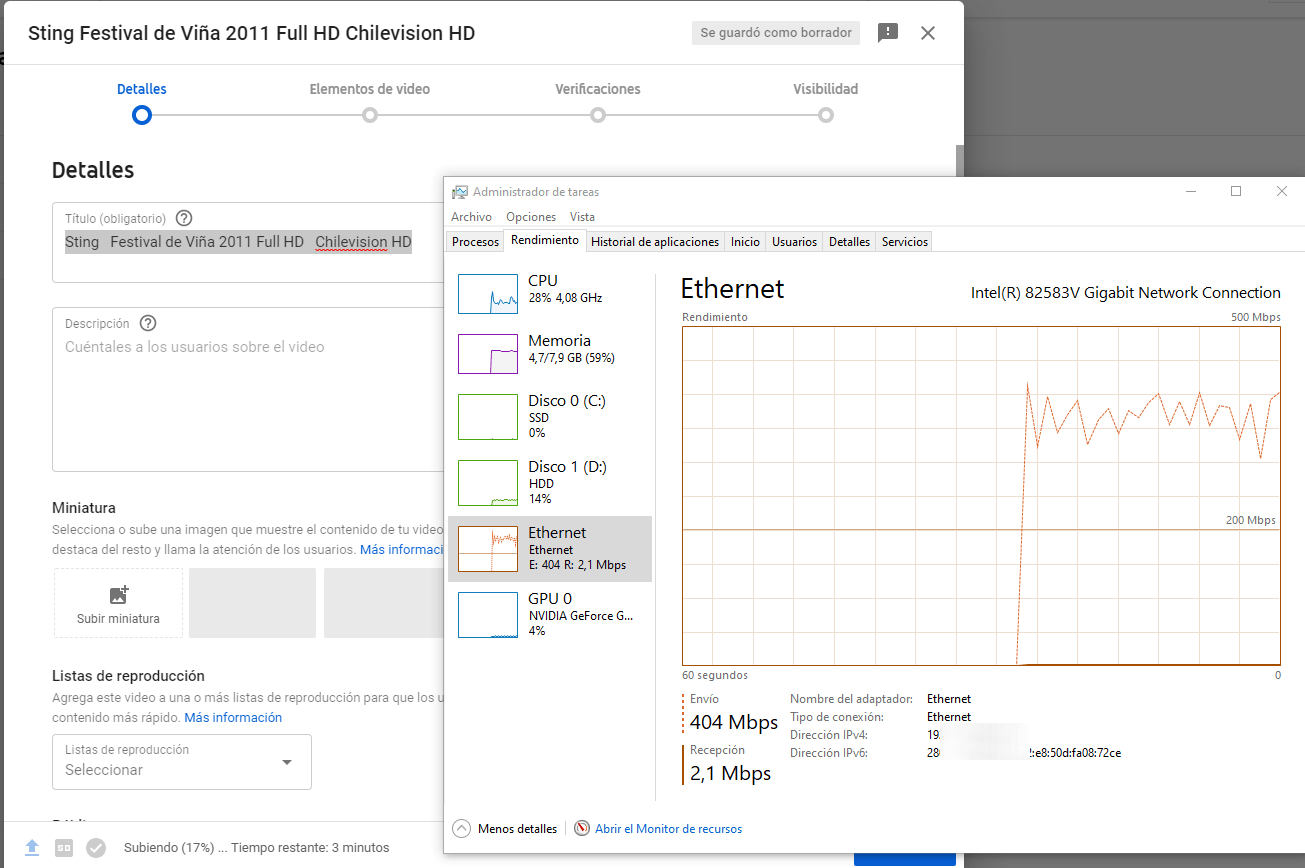Open the Abrir el Monitor de recursos link
The image size is (1305, 868).
click(x=668, y=828)
